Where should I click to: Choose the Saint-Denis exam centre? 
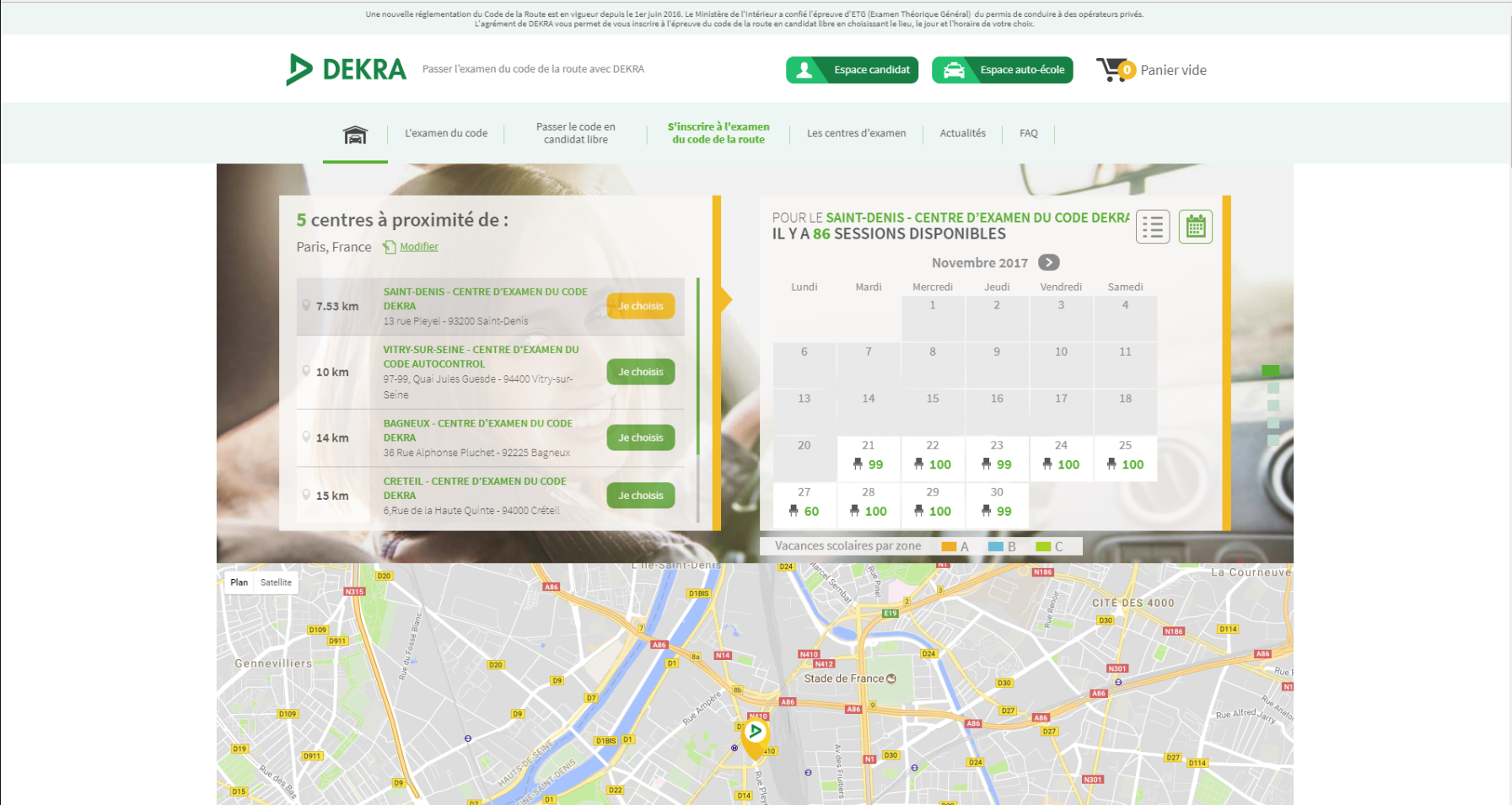641,306
